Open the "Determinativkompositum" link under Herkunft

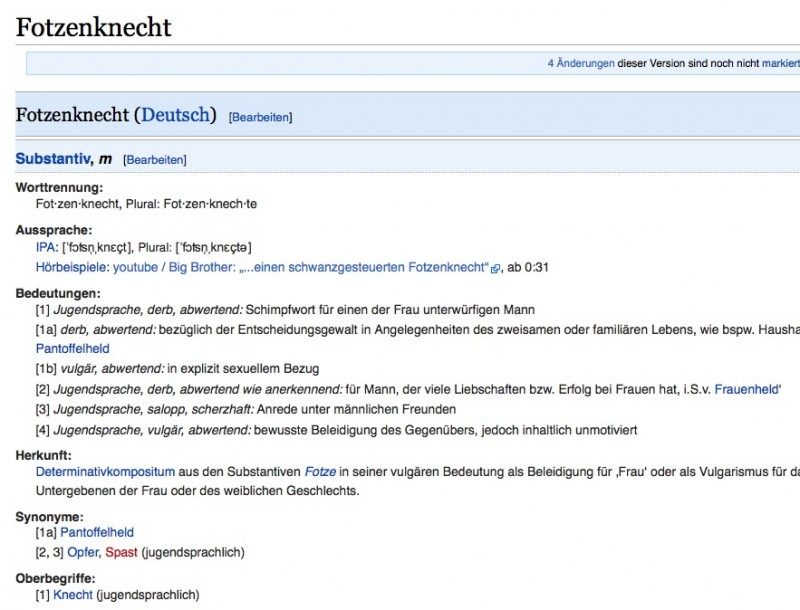pyautogui.click(x=105, y=471)
